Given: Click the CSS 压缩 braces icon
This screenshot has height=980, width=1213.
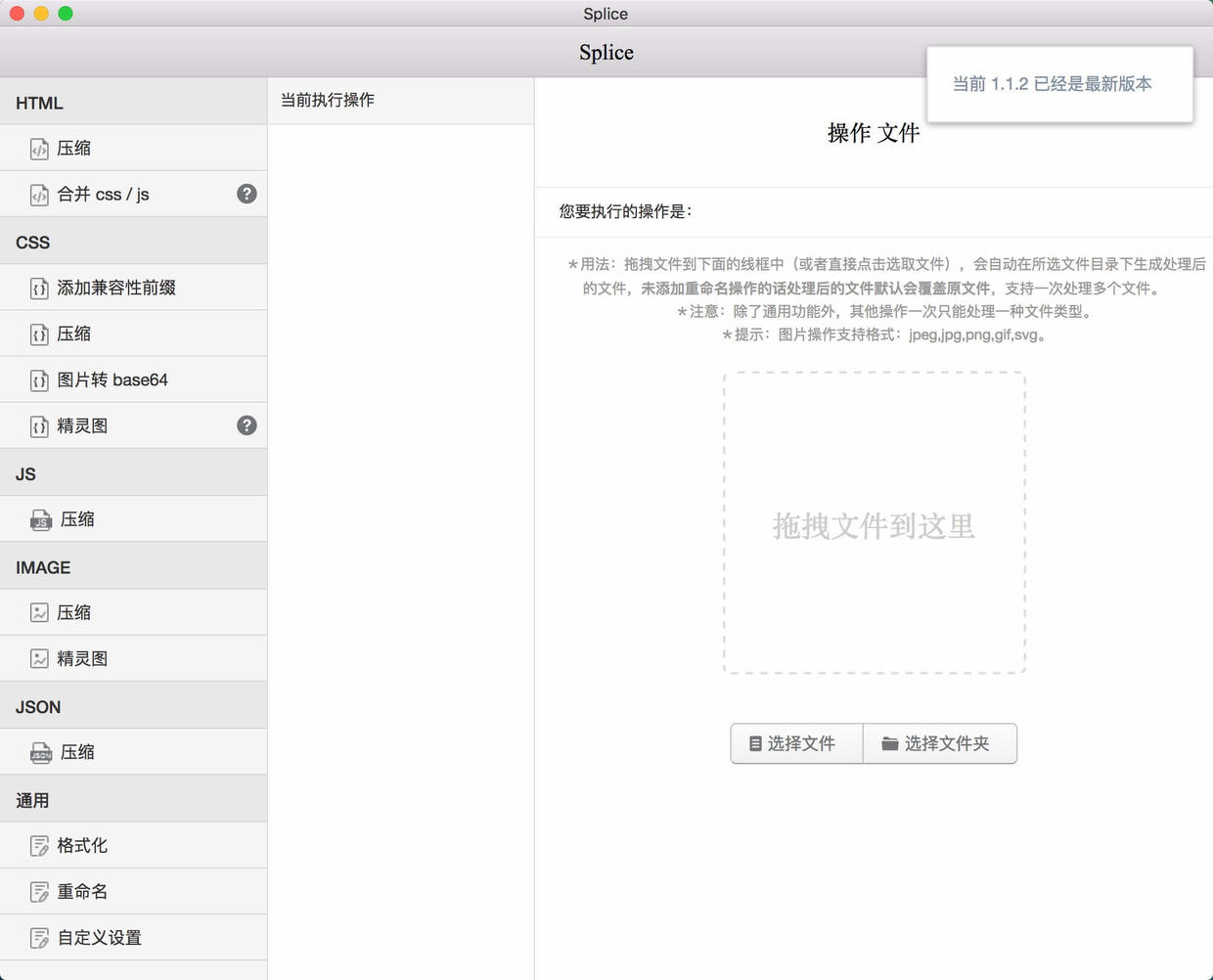Looking at the screenshot, I should pos(39,334).
